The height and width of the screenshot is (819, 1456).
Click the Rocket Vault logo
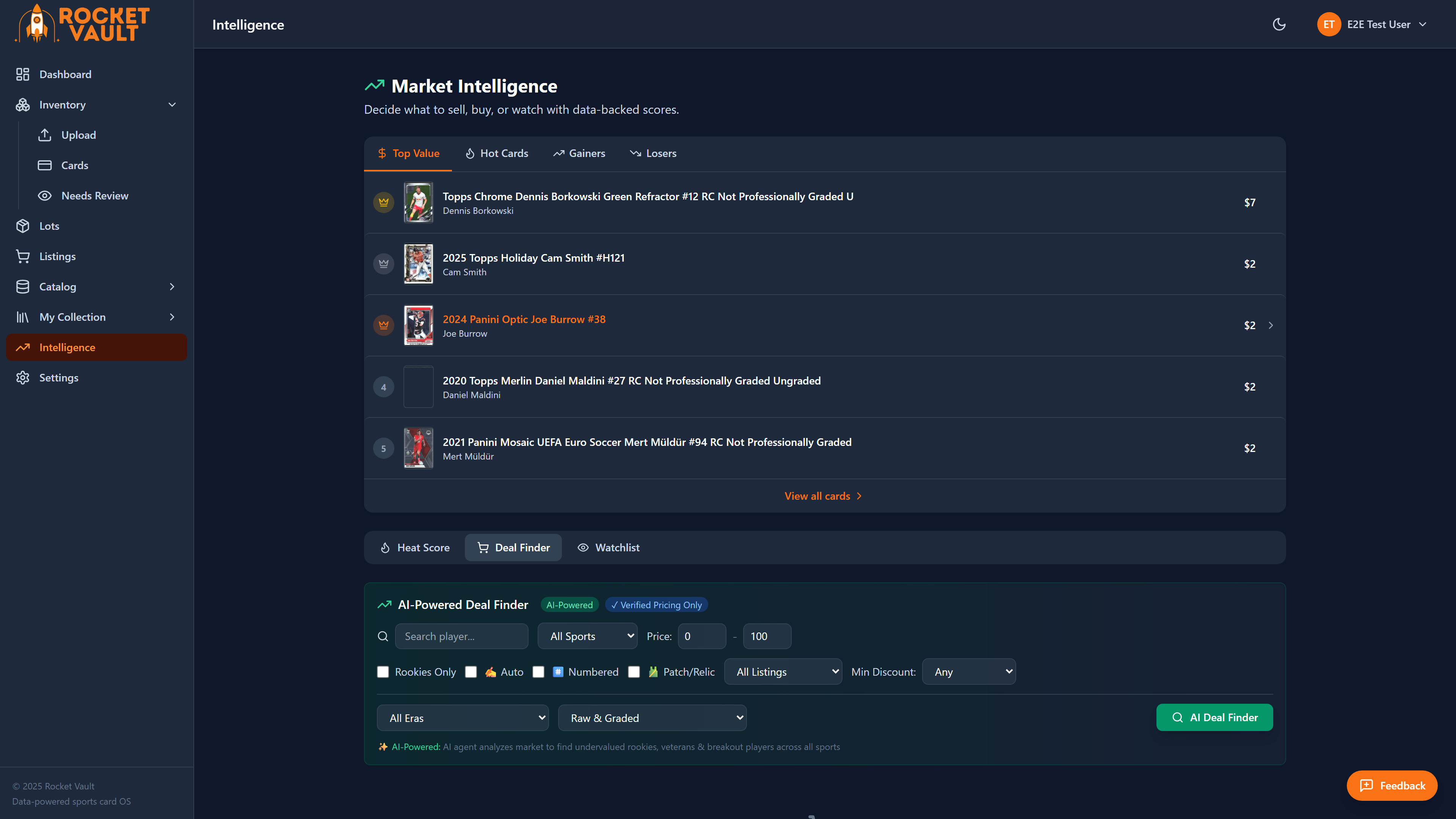click(x=82, y=23)
